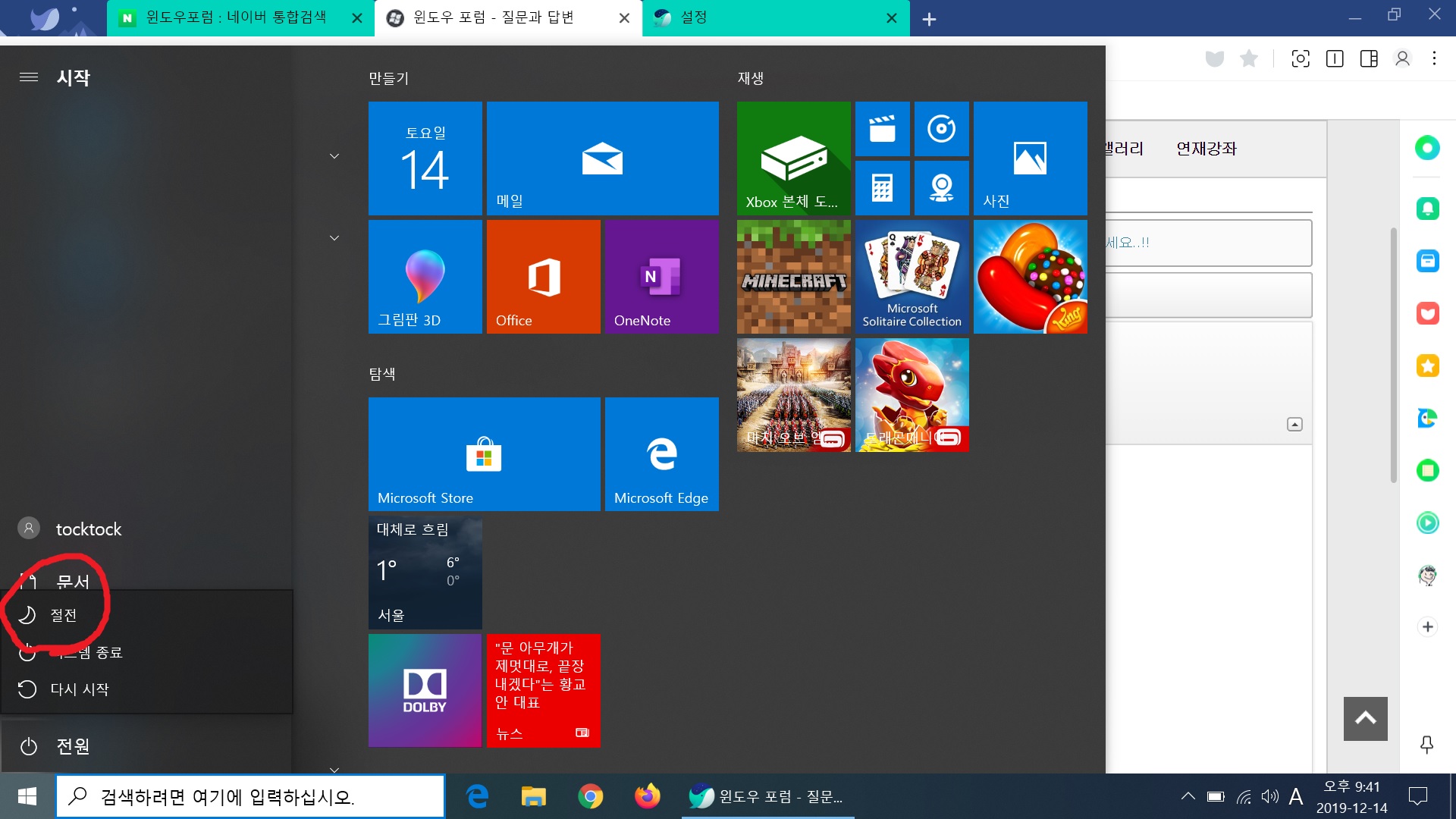Collapse the first app list chevron
1456x819 pixels.
pyautogui.click(x=334, y=156)
